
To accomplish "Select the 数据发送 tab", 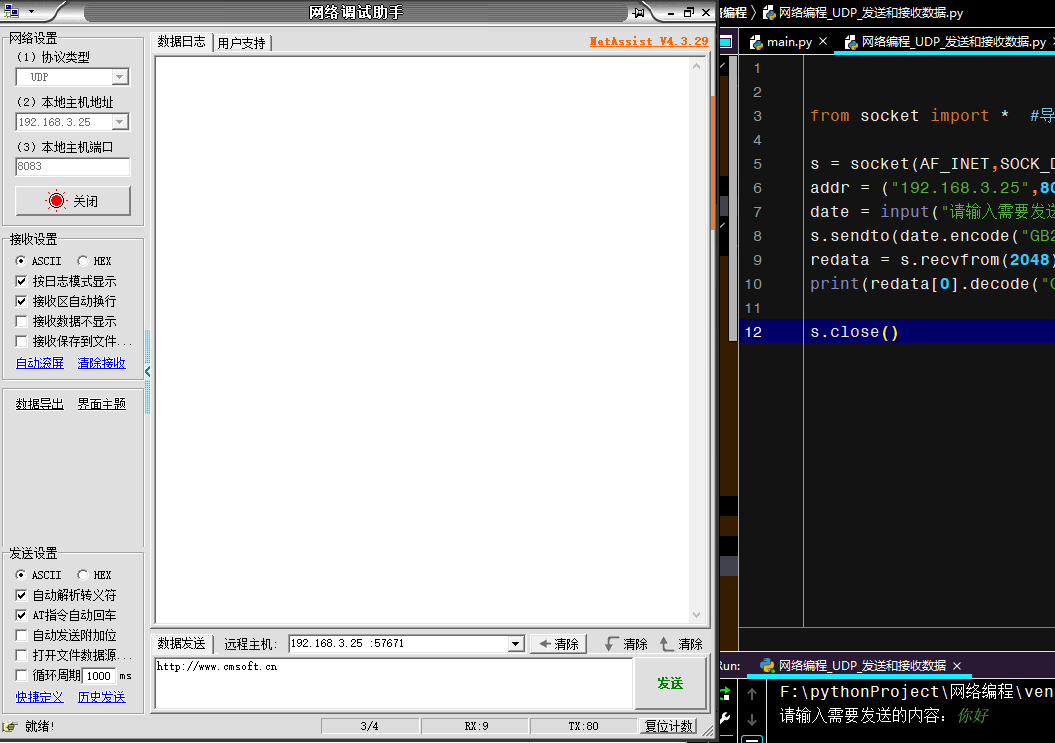I will (x=182, y=643).
